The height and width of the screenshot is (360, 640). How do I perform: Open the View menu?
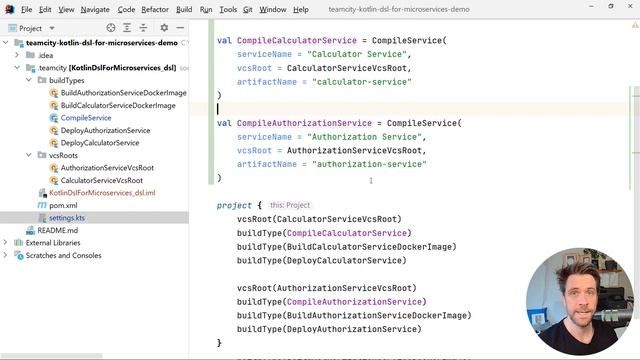66,9
